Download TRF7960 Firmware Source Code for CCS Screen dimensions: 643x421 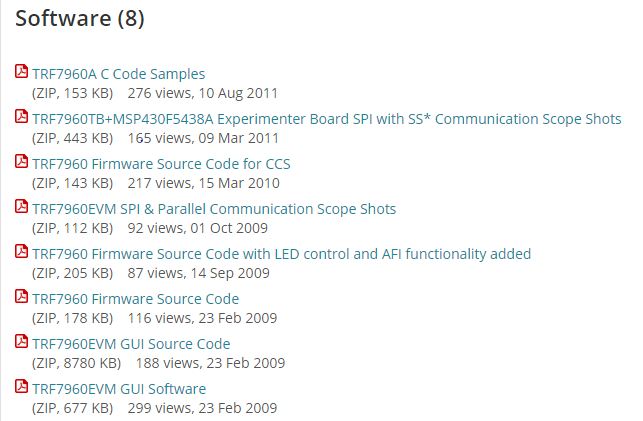[x=161, y=164]
